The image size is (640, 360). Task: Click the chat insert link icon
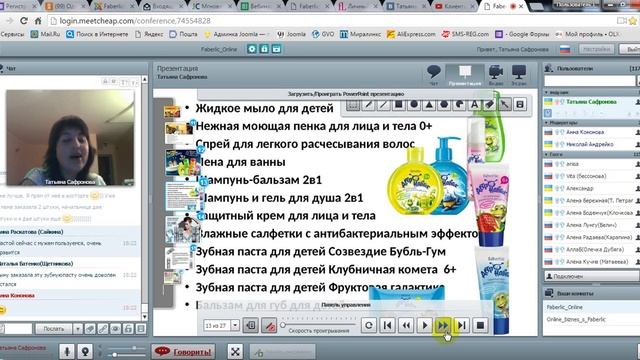click(x=102, y=329)
